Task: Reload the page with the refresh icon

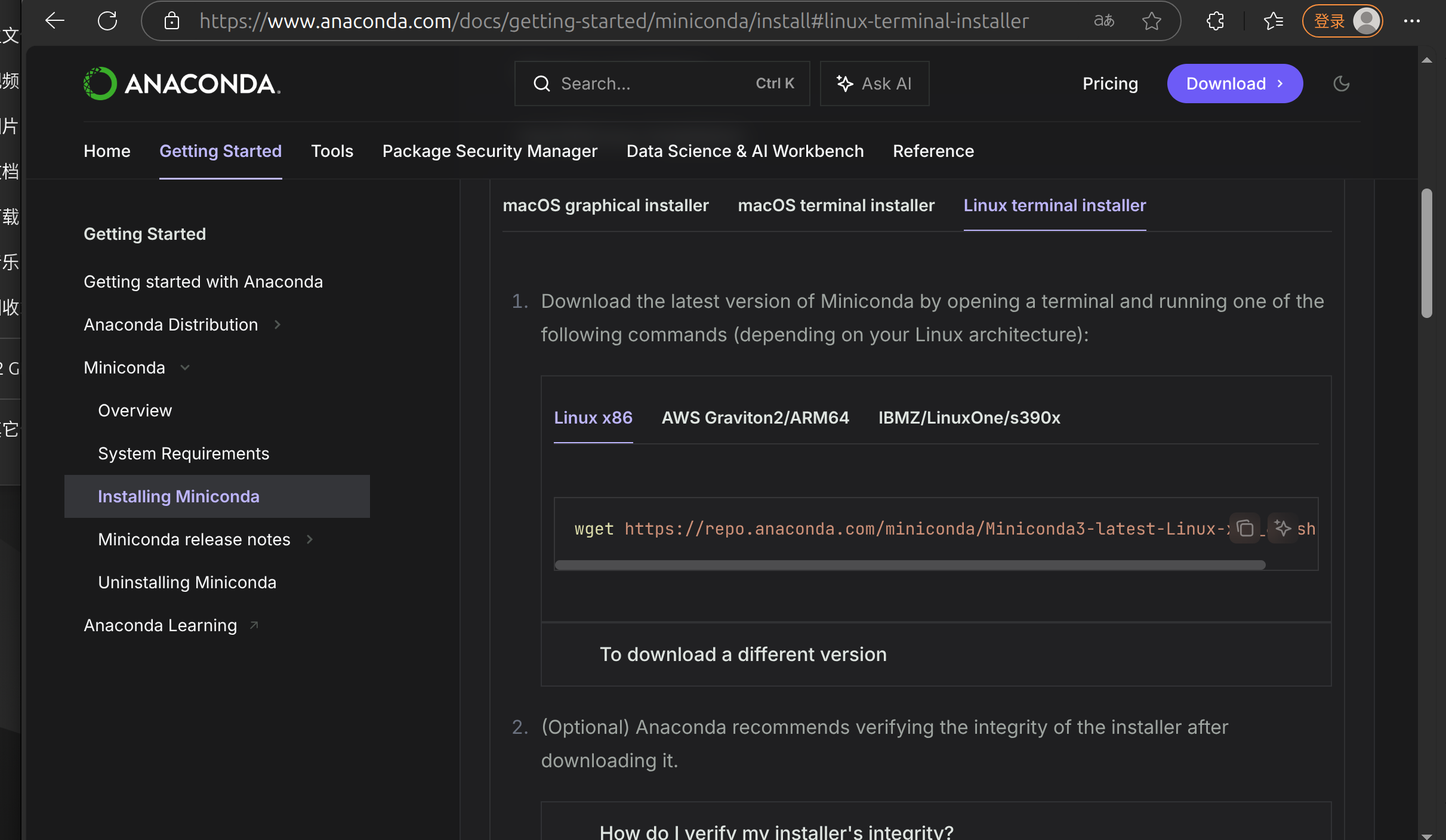Action: pyautogui.click(x=107, y=21)
